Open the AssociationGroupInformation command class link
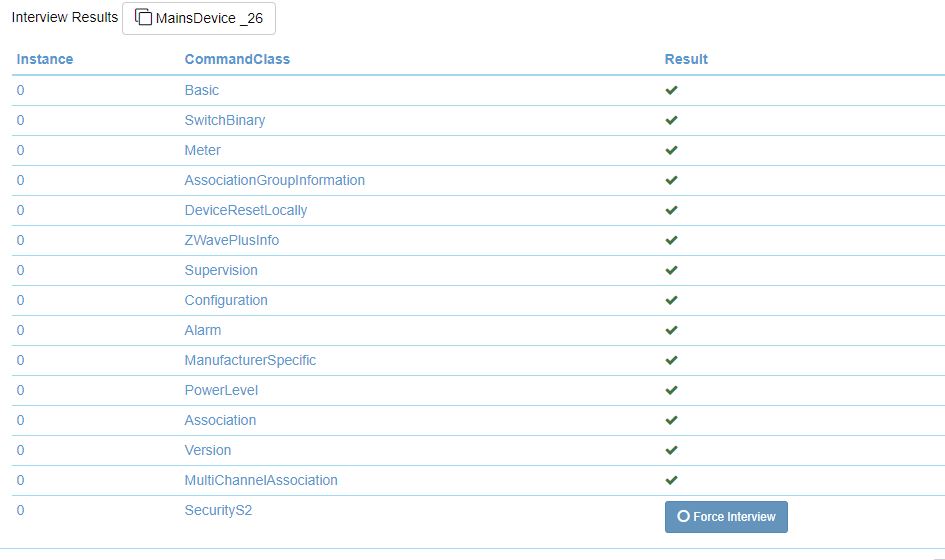Image resolution: width=945 pixels, height=560 pixels. 274,180
